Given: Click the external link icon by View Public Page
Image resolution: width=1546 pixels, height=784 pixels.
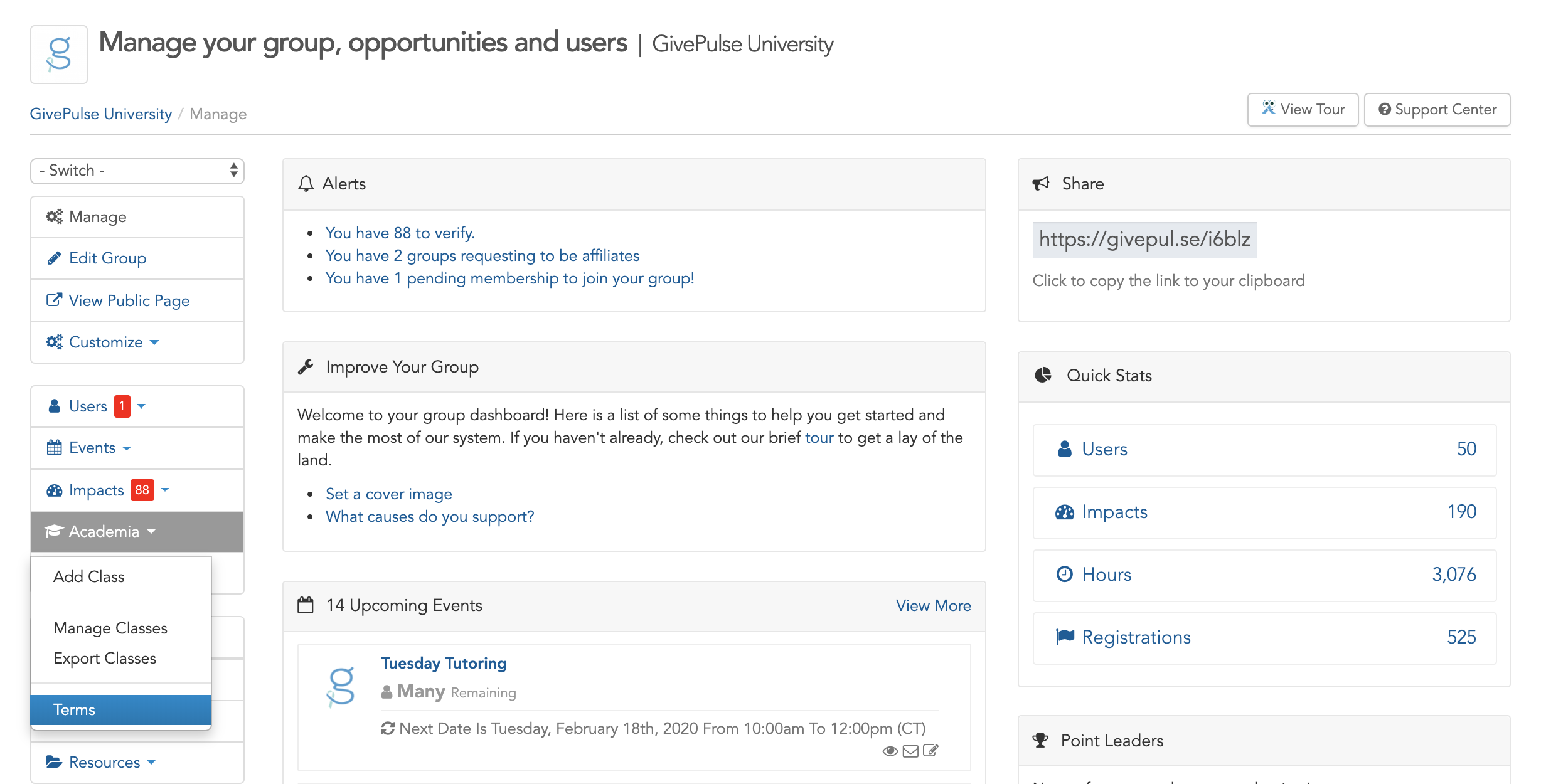Looking at the screenshot, I should 55,300.
